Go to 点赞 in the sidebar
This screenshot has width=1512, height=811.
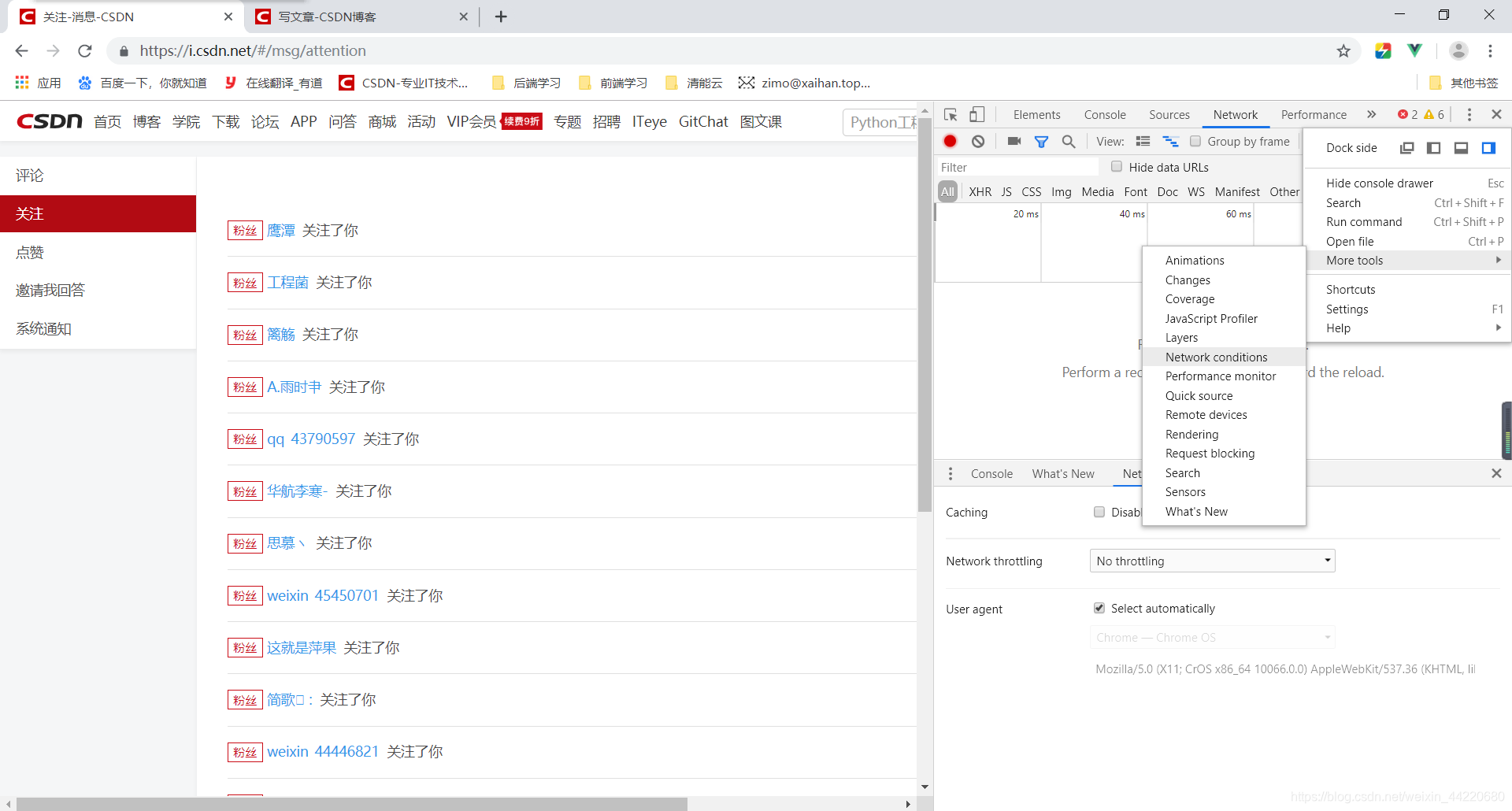(x=98, y=253)
